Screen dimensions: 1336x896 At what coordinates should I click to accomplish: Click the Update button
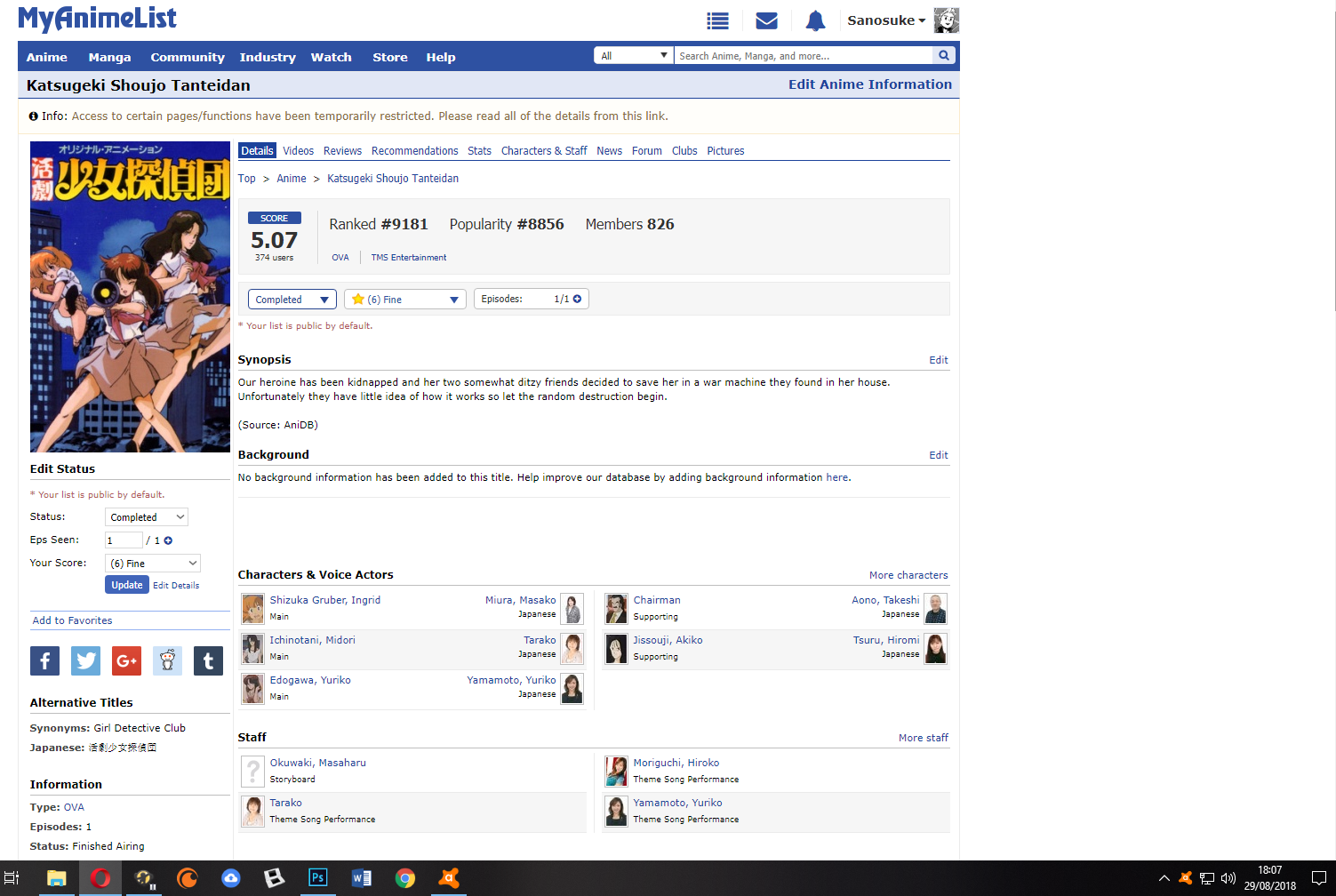126,585
